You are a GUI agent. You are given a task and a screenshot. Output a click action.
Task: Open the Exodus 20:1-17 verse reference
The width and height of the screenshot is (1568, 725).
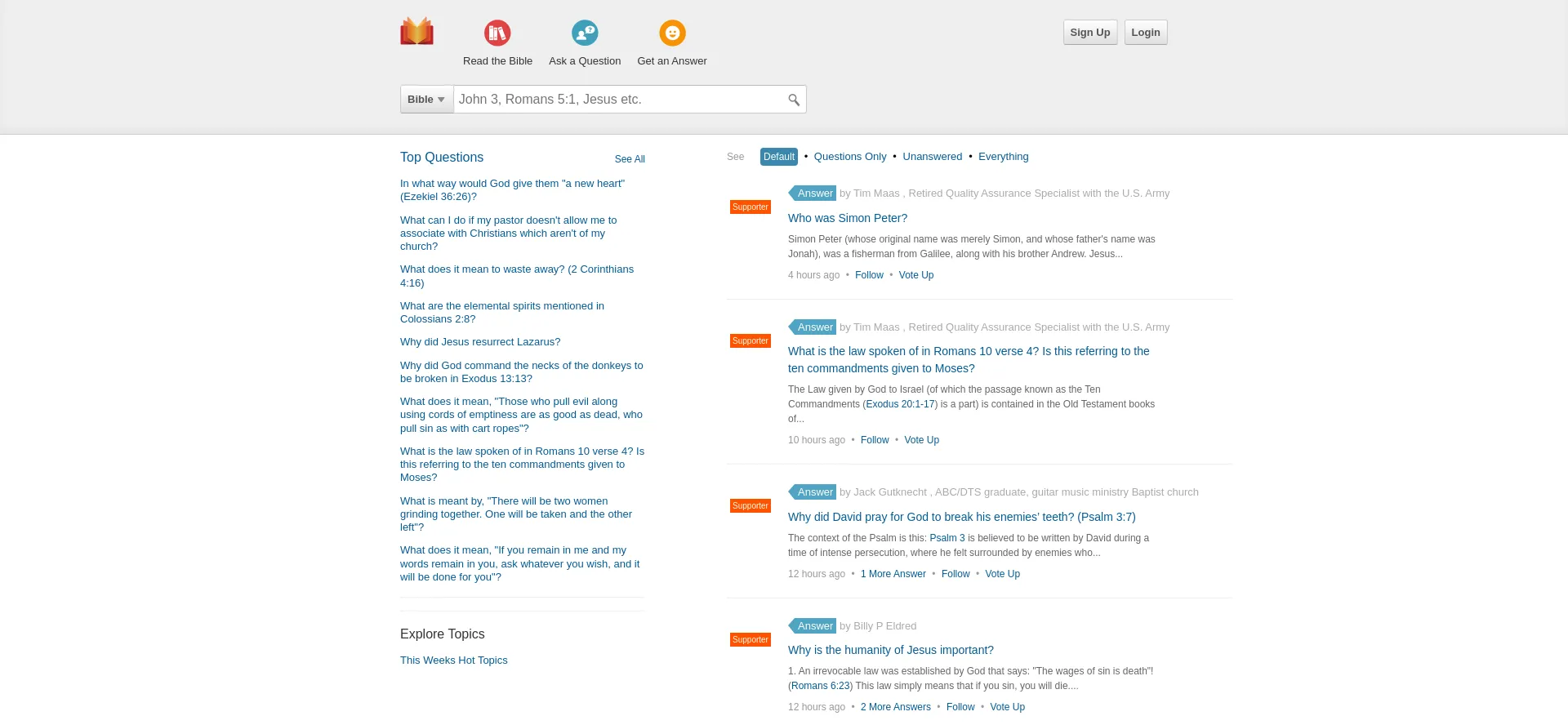point(900,404)
